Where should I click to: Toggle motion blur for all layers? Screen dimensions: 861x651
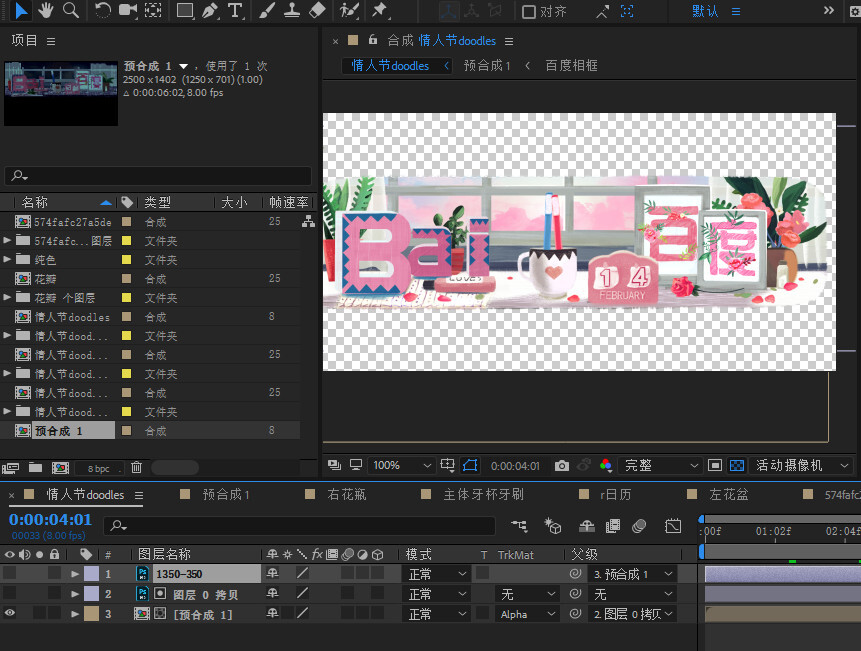[x=639, y=526]
